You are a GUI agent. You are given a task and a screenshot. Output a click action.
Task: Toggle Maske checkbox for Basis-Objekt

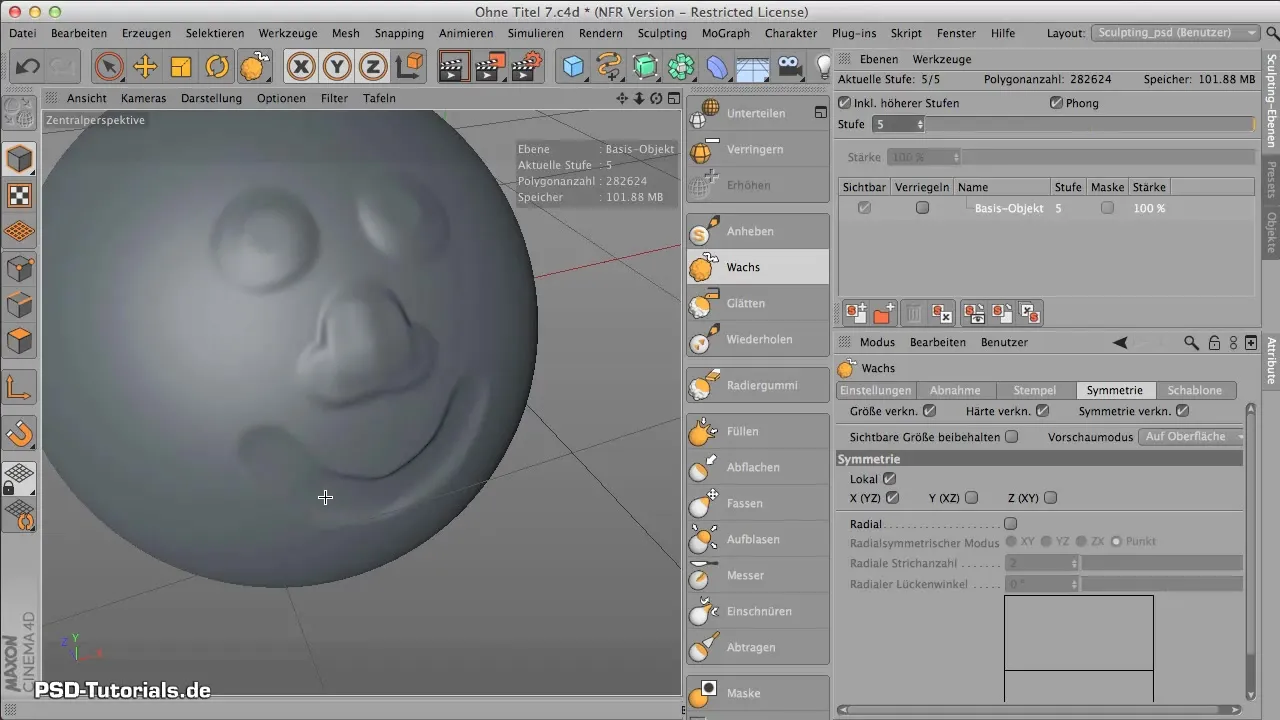point(1107,208)
